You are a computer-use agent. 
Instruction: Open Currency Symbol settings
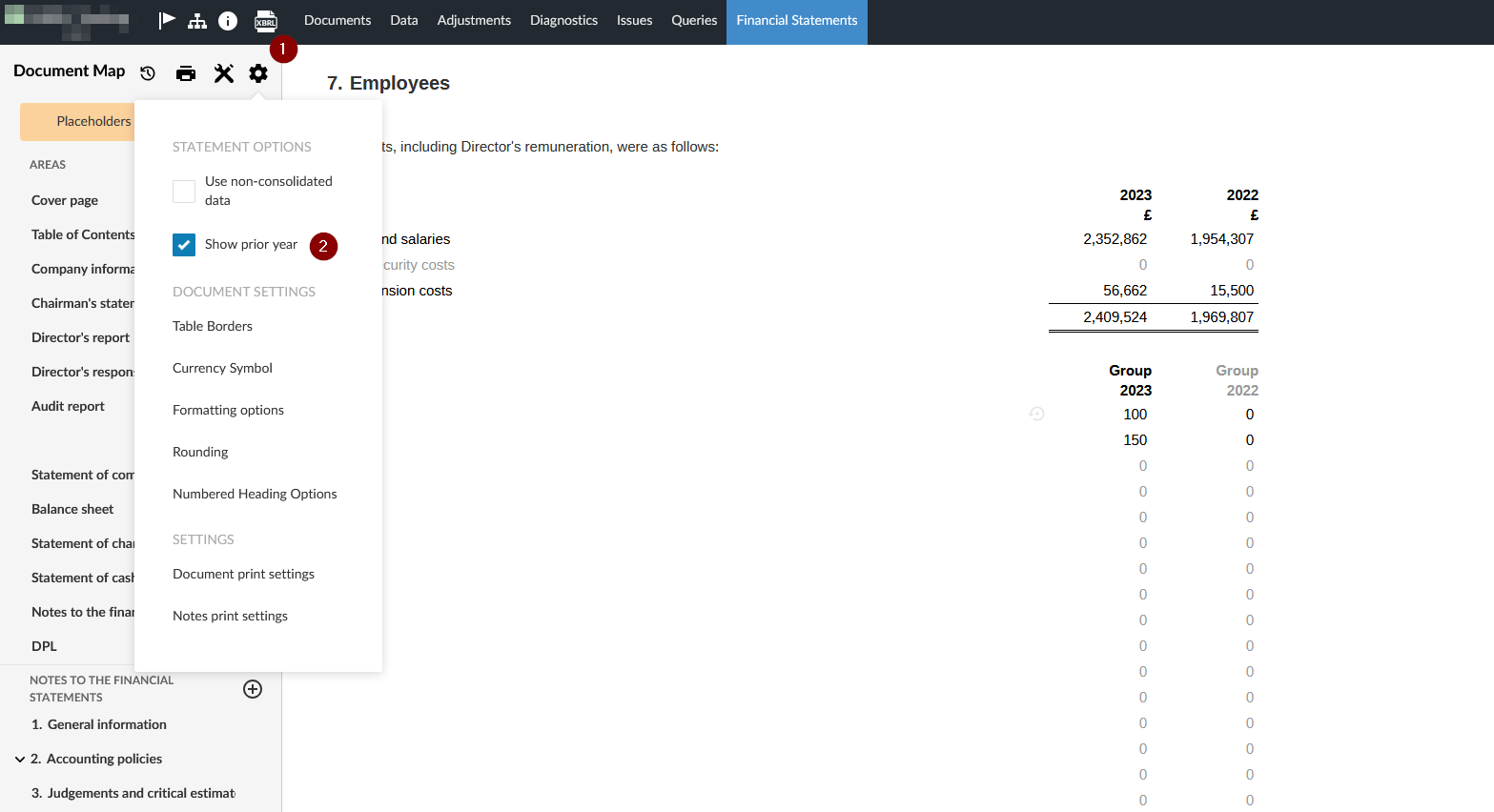point(222,368)
